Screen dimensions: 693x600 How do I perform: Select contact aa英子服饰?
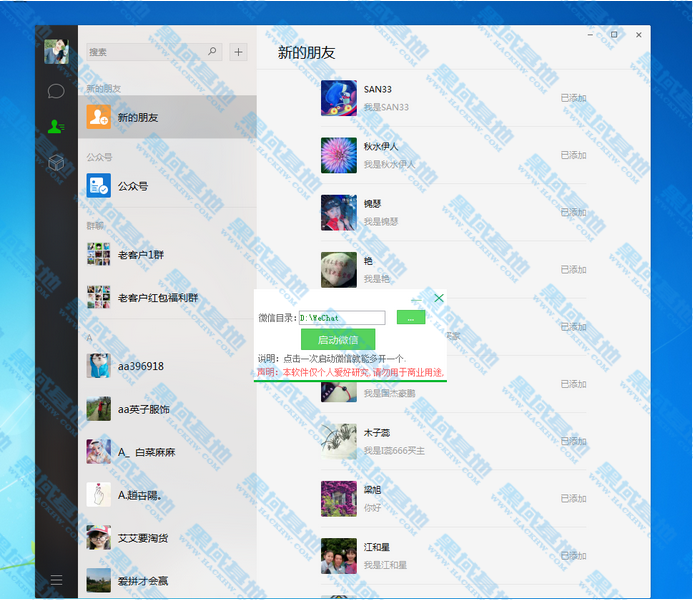[x=167, y=409]
